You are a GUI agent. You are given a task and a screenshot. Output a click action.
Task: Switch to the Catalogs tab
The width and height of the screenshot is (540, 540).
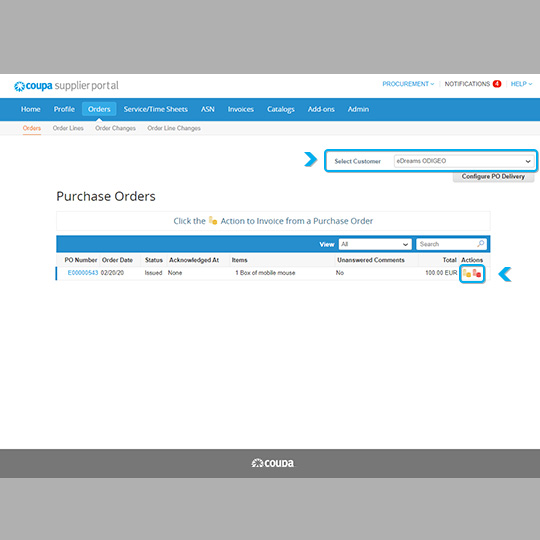tap(281, 109)
